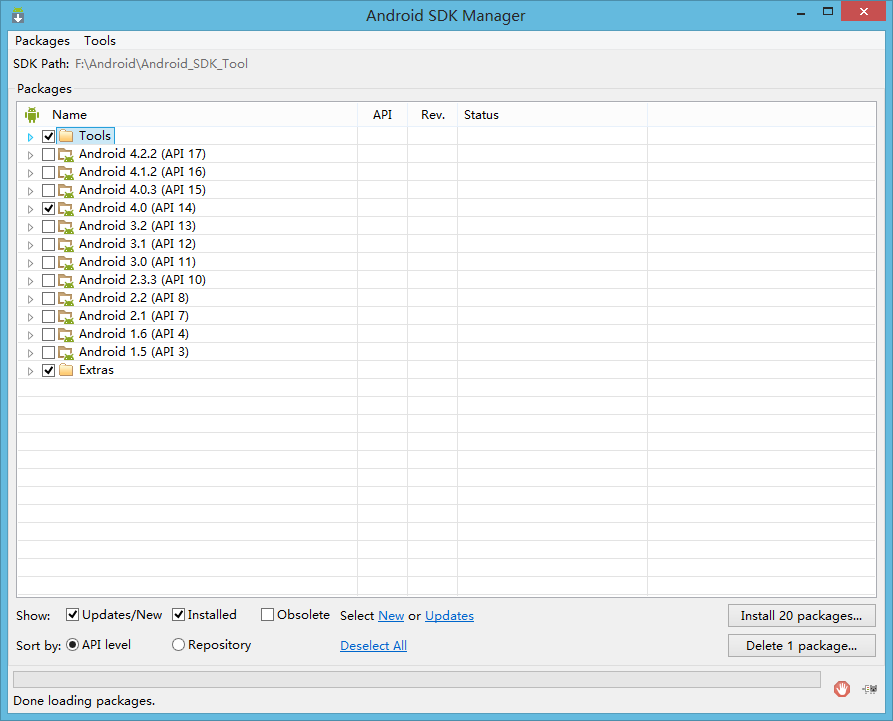This screenshot has height=721, width=893.
Task: Open the Packages menu
Action: coord(42,41)
